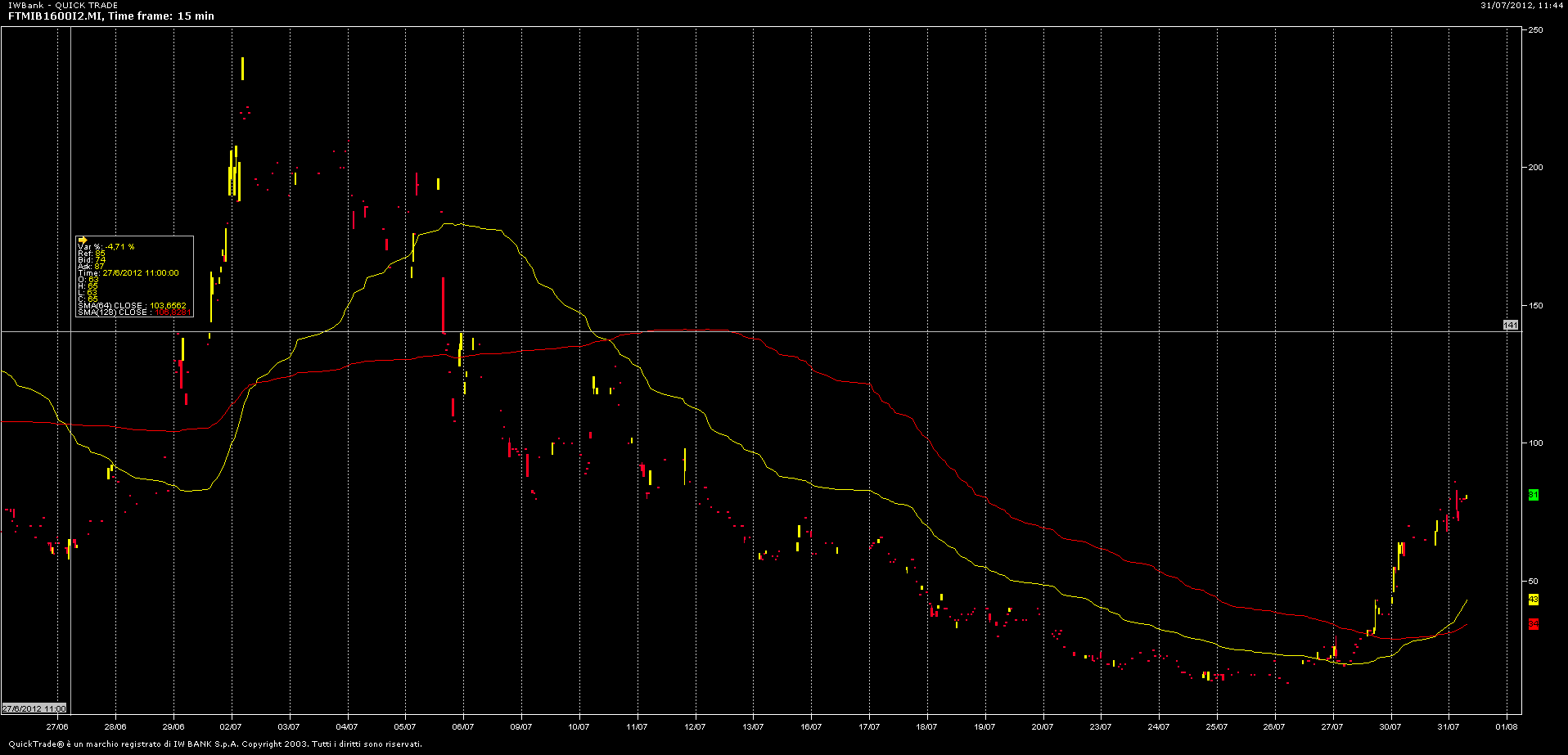Click the 18/07 date axis label

(927, 726)
